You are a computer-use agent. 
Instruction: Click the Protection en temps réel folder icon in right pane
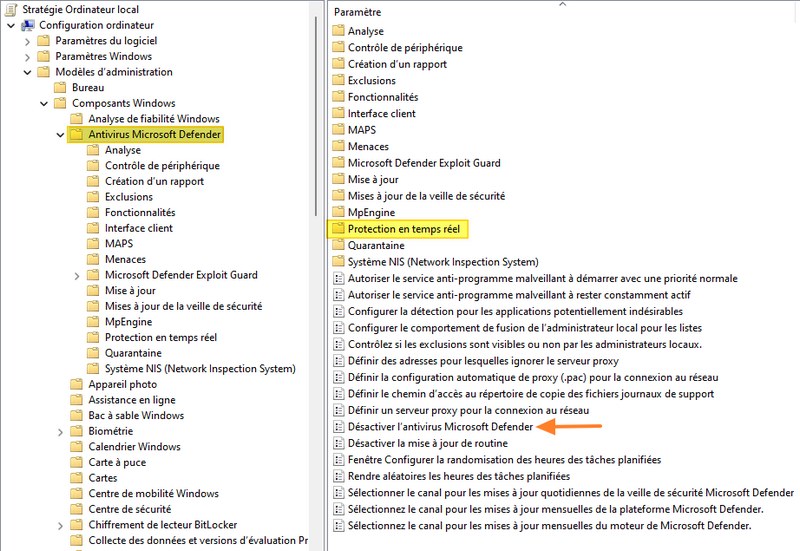coord(338,229)
